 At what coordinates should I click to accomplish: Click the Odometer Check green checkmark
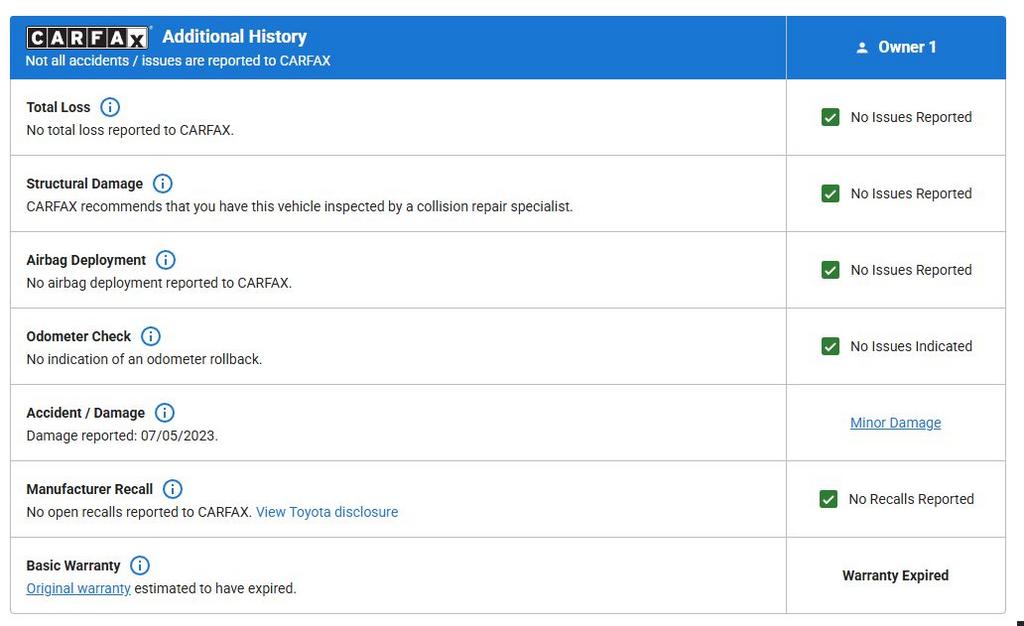(x=830, y=346)
